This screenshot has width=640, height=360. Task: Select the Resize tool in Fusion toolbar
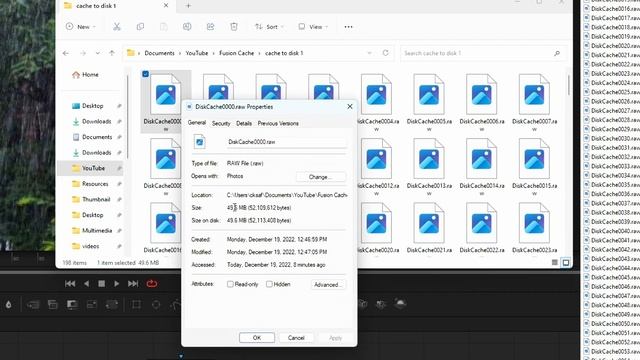[x=92, y=304]
